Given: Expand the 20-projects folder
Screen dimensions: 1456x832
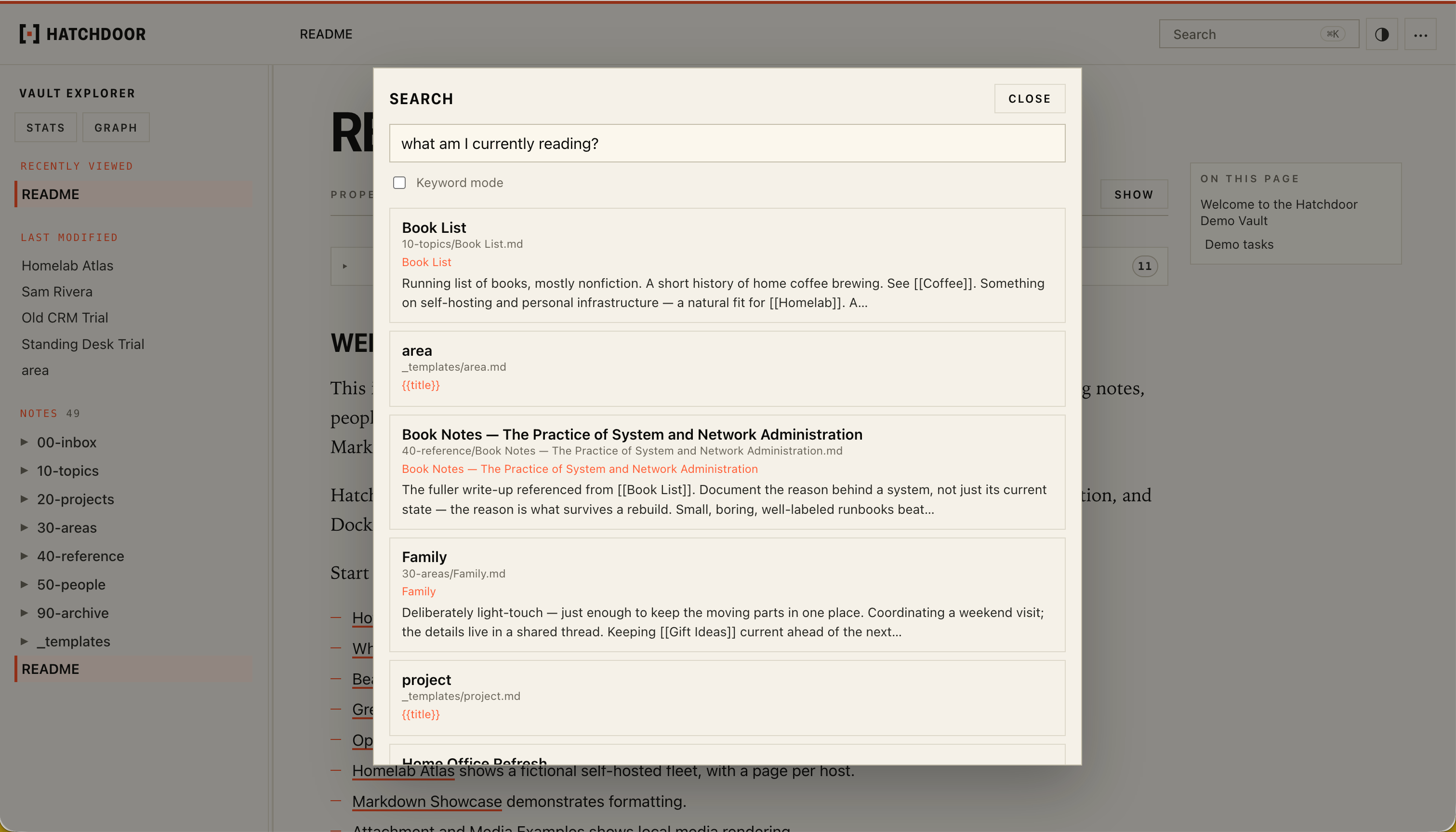Looking at the screenshot, I should click(x=24, y=499).
